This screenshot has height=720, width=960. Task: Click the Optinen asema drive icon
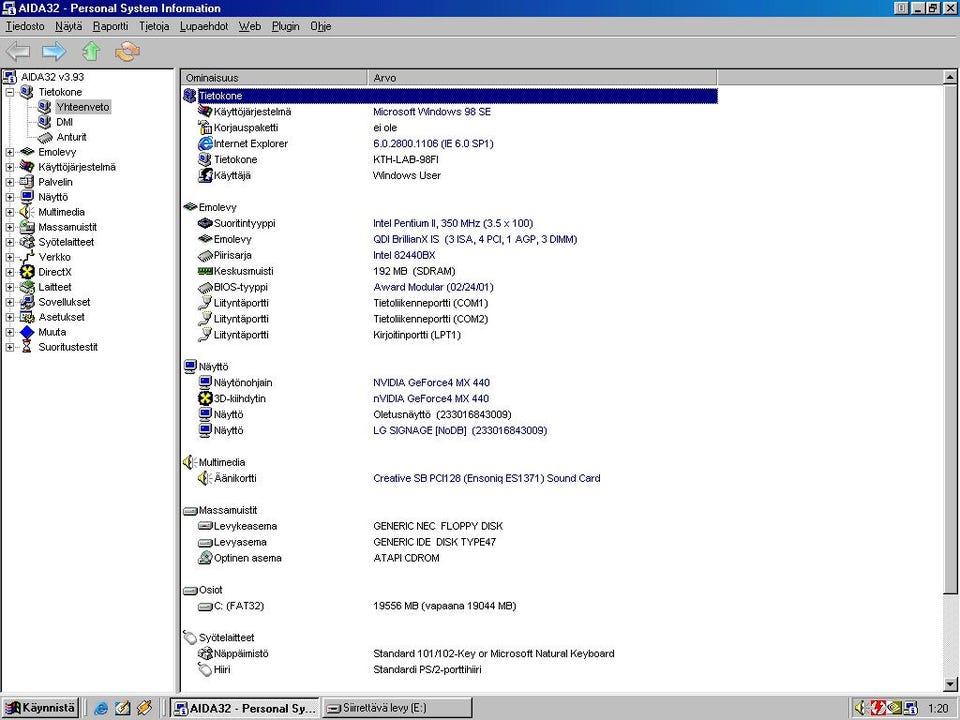click(x=205, y=558)
